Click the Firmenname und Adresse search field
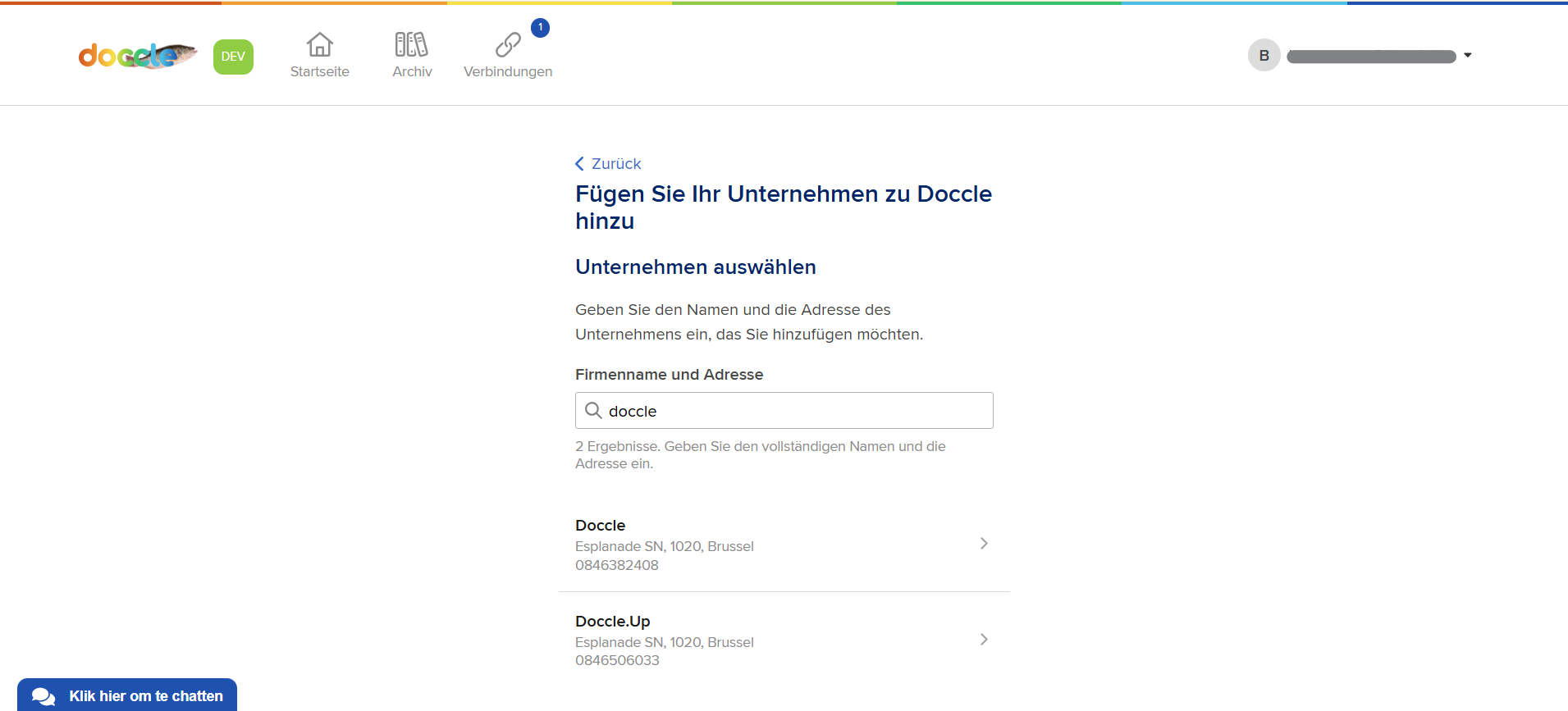The height and width of the screenshot is (711, 1568). [x=784, y=410]
